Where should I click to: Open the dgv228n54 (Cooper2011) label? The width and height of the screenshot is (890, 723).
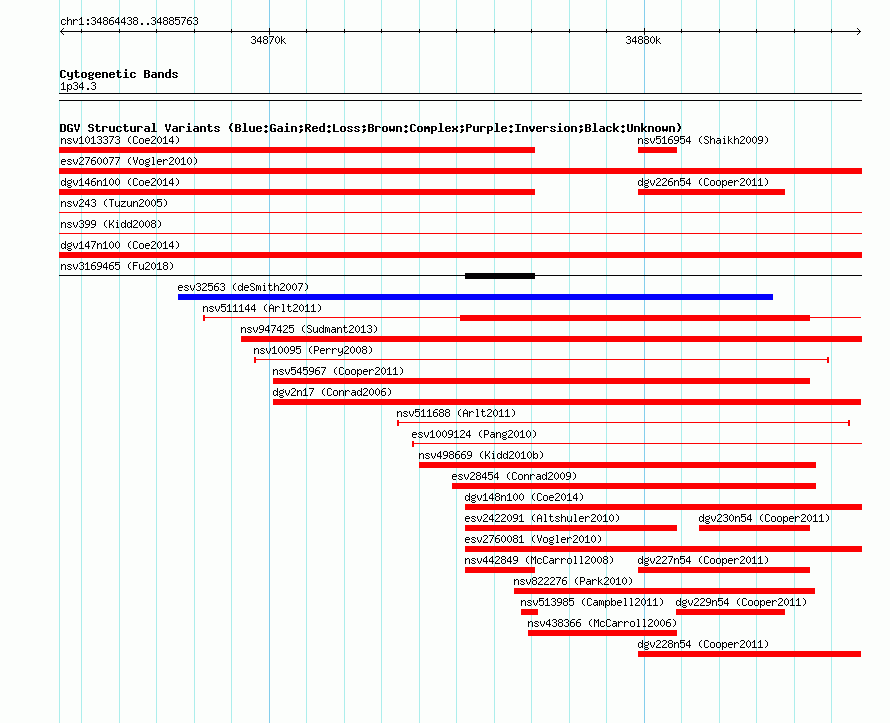(703, 644)
